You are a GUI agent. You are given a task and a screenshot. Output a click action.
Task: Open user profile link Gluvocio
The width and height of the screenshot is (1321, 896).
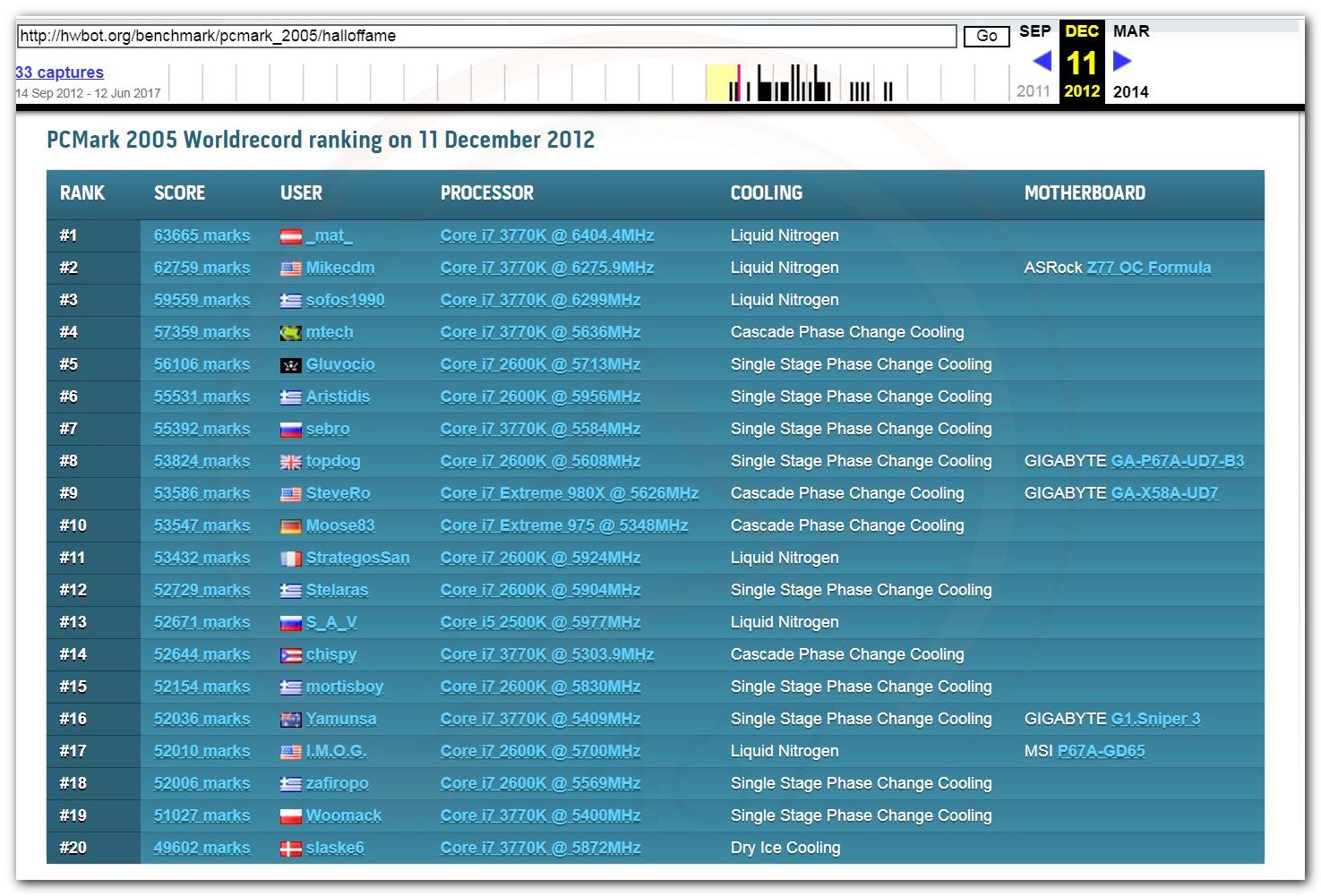[340, 364]
